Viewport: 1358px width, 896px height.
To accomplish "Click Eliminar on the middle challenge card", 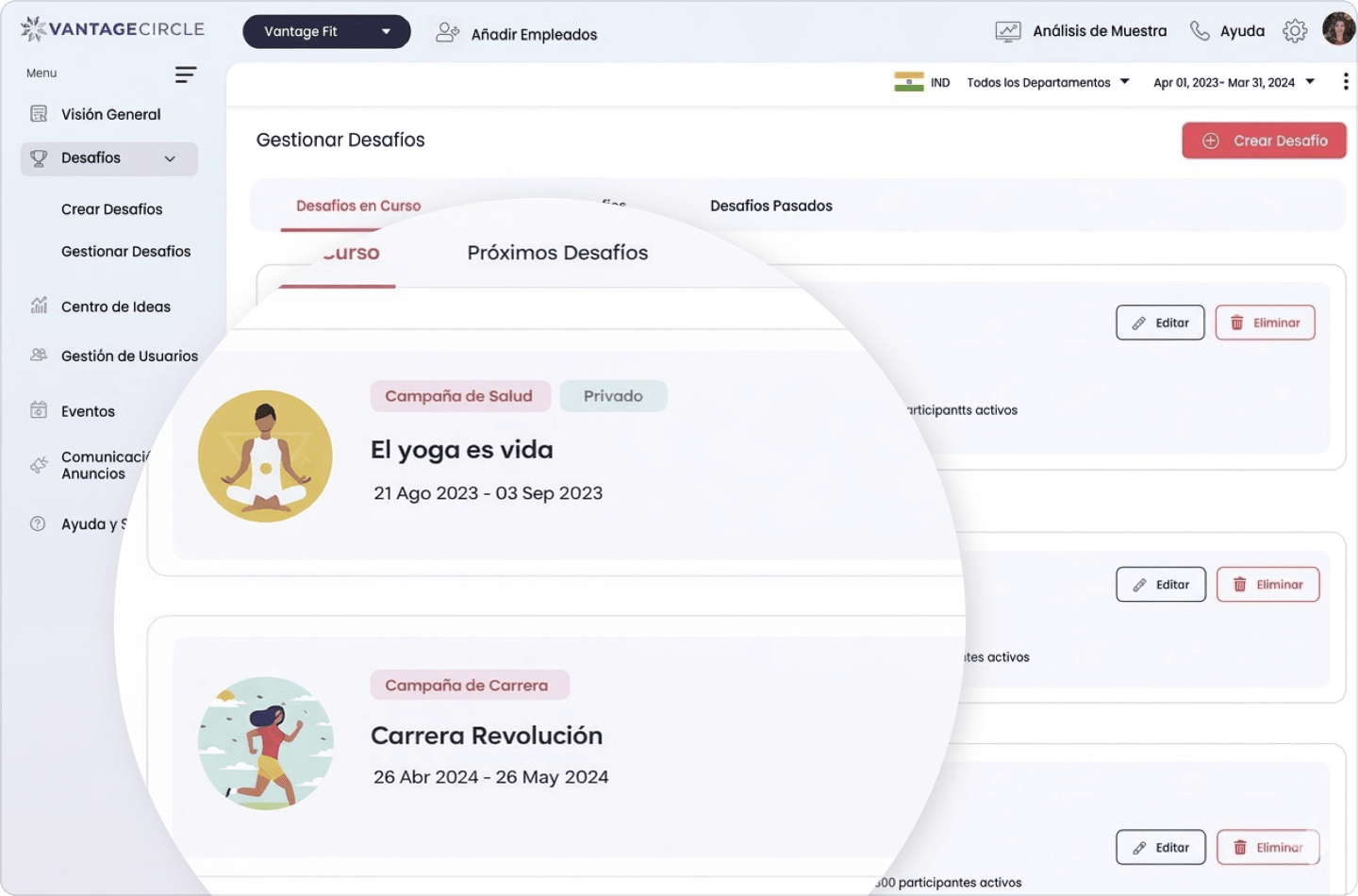I will [x=1267, y=585].
